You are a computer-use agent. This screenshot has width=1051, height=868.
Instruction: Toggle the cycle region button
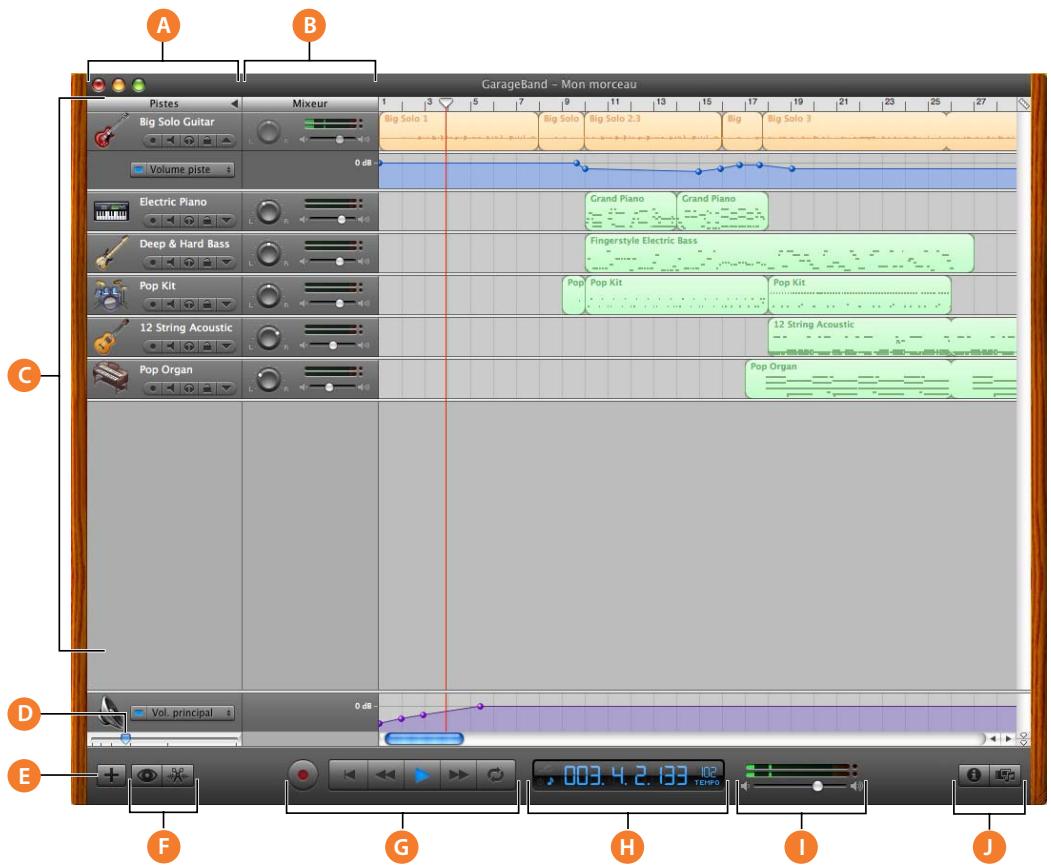pos(495,775)
